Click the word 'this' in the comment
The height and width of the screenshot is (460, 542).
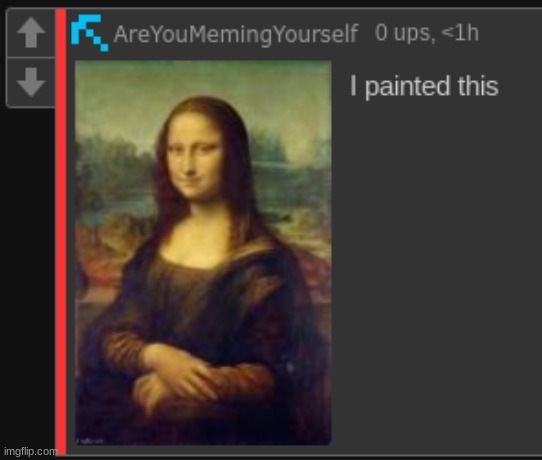pos(478,86)
